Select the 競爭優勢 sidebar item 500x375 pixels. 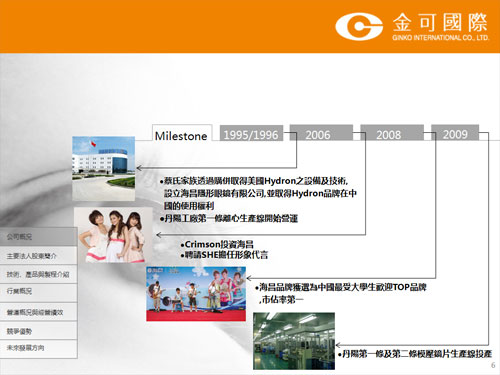click(x=38, y=331)
